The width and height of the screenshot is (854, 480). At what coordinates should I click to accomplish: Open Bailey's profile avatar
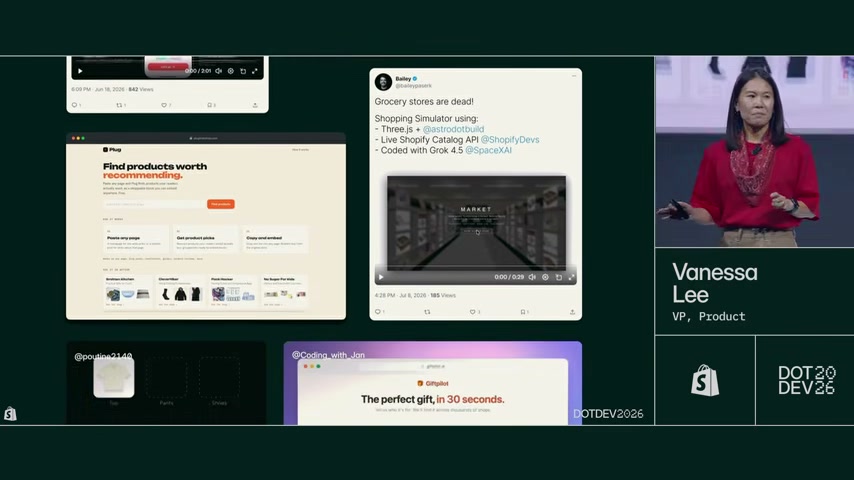[383, 82]
